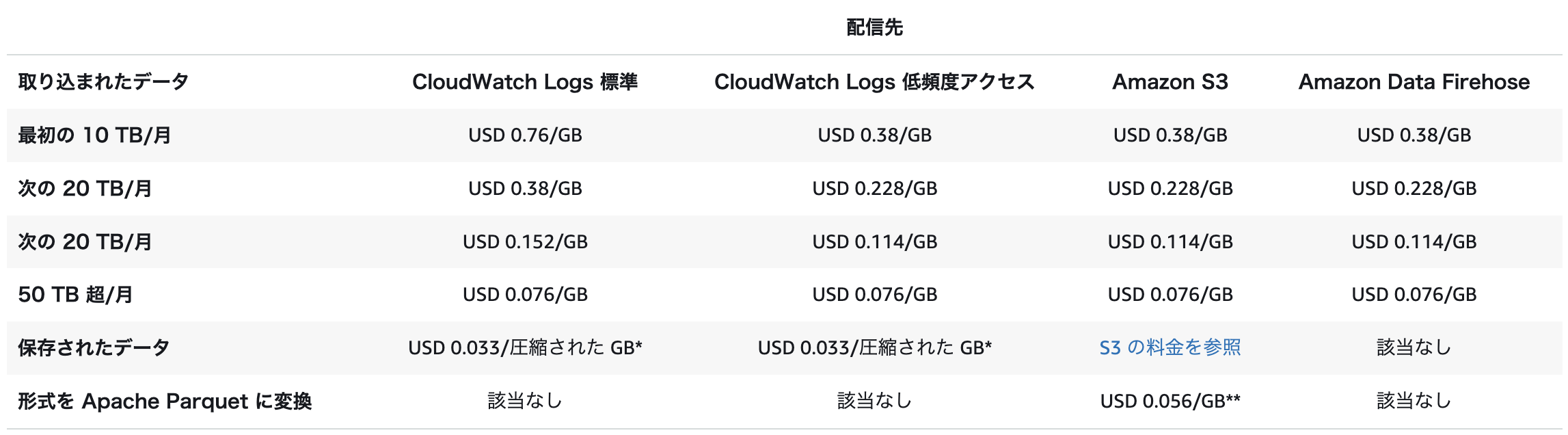Click the Amazon S3 column header
This screenshot has height=435, width=1568.
pos(1170,82)
